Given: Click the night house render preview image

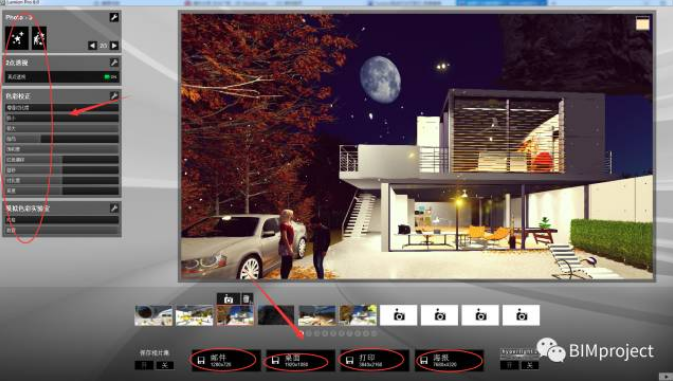Looking at the screenshot, I should point(416,147).
